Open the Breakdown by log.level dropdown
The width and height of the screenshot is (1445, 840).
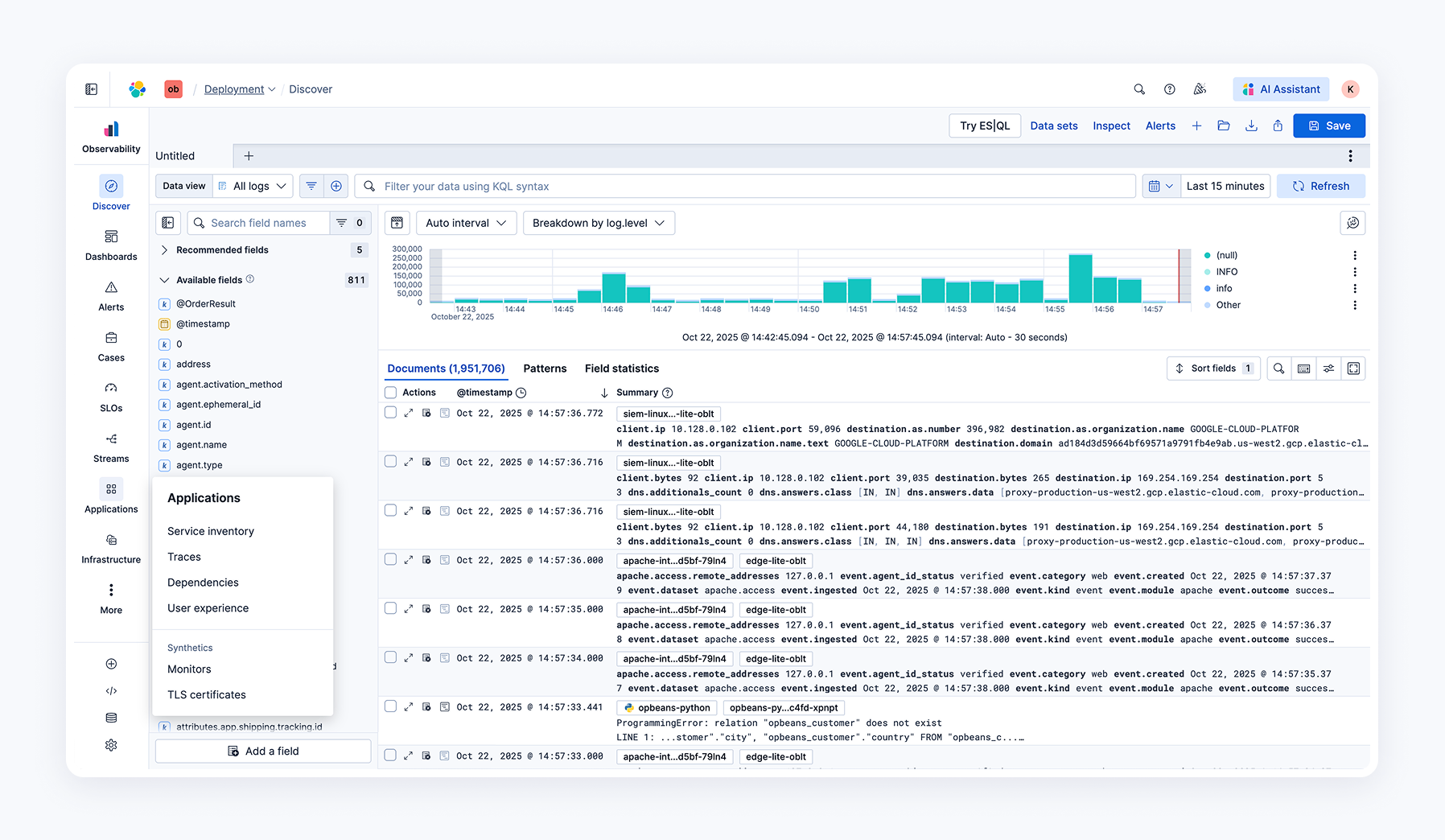tap(599, 223)
